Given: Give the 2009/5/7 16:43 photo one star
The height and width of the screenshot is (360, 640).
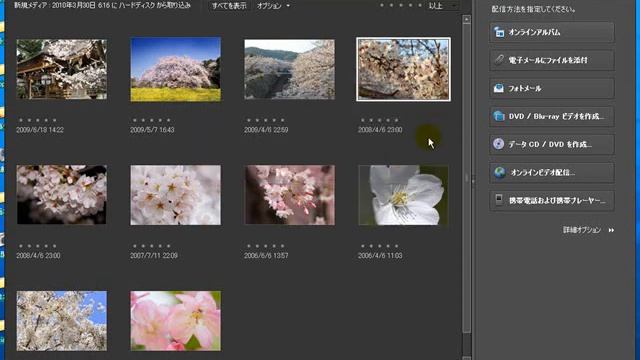Looking at the screenshot, I should tap(134, 120).
